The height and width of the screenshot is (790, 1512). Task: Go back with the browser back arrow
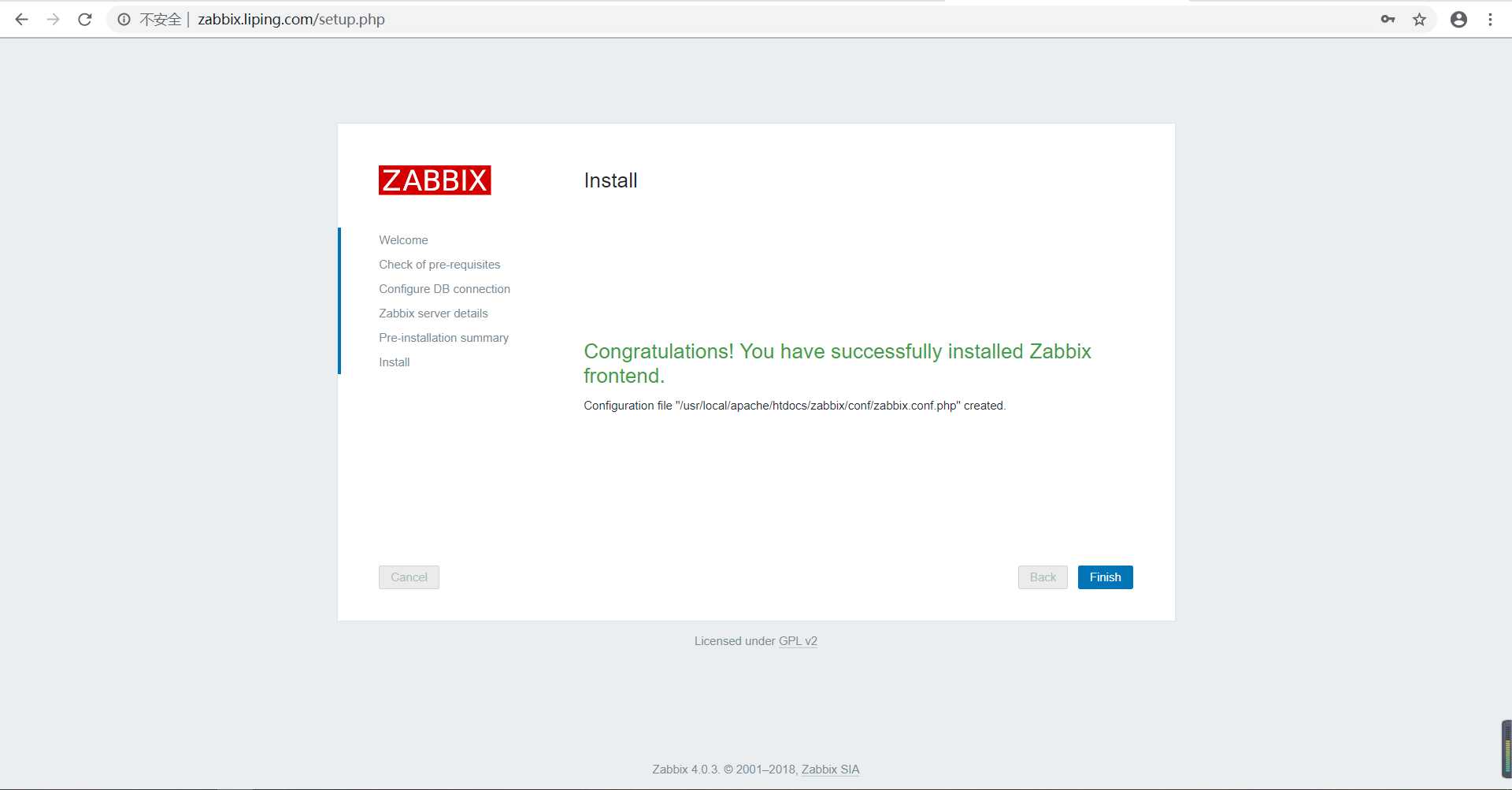pos(21,20)
